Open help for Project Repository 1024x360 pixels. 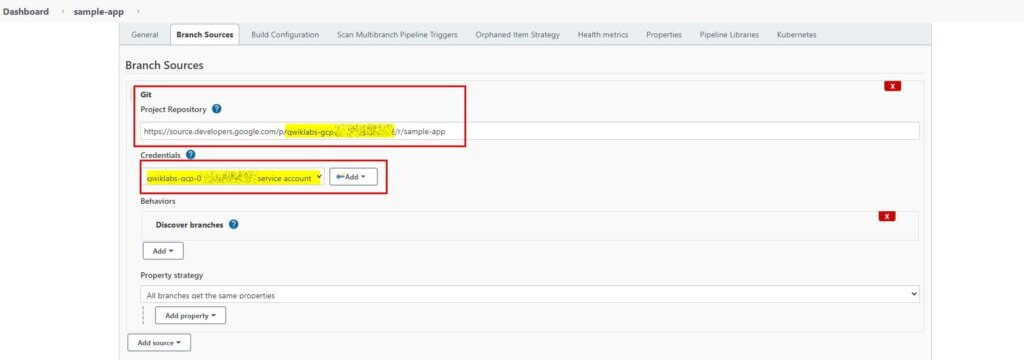(217, 109)
